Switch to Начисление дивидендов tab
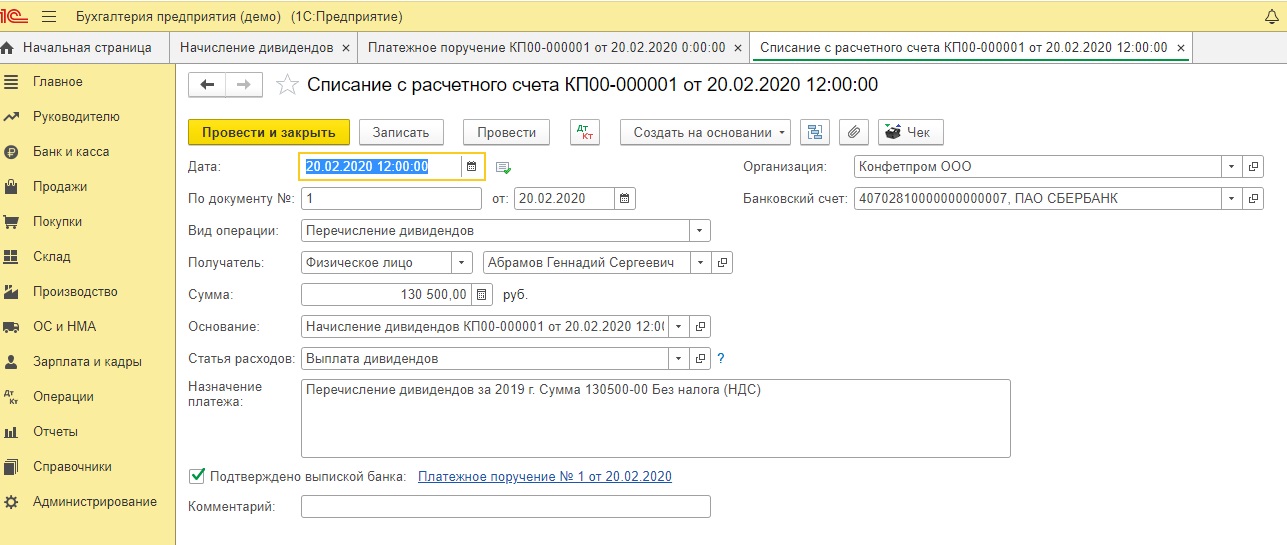This screenshot has width=1287, height=545. (x=257, y=47)
